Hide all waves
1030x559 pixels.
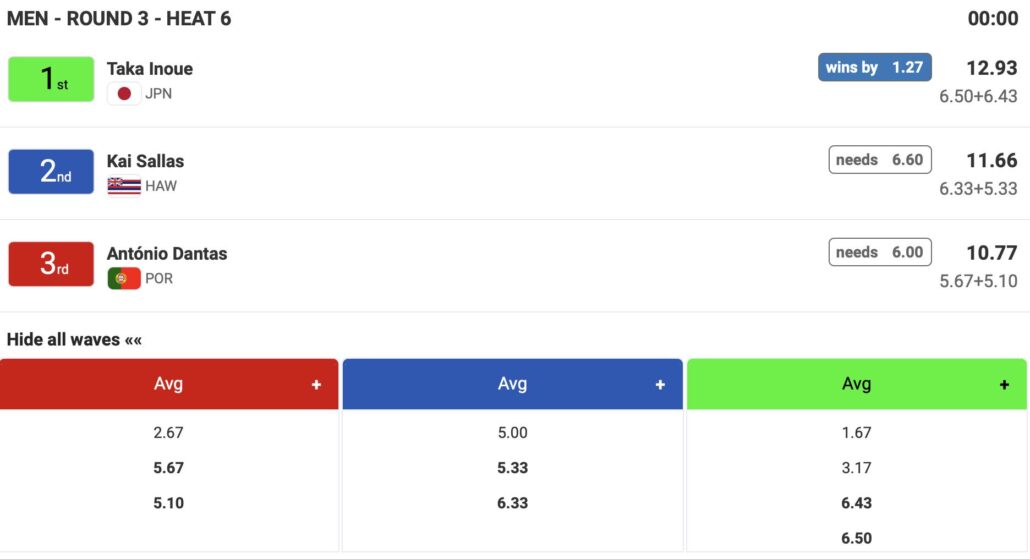pos(75,340)
